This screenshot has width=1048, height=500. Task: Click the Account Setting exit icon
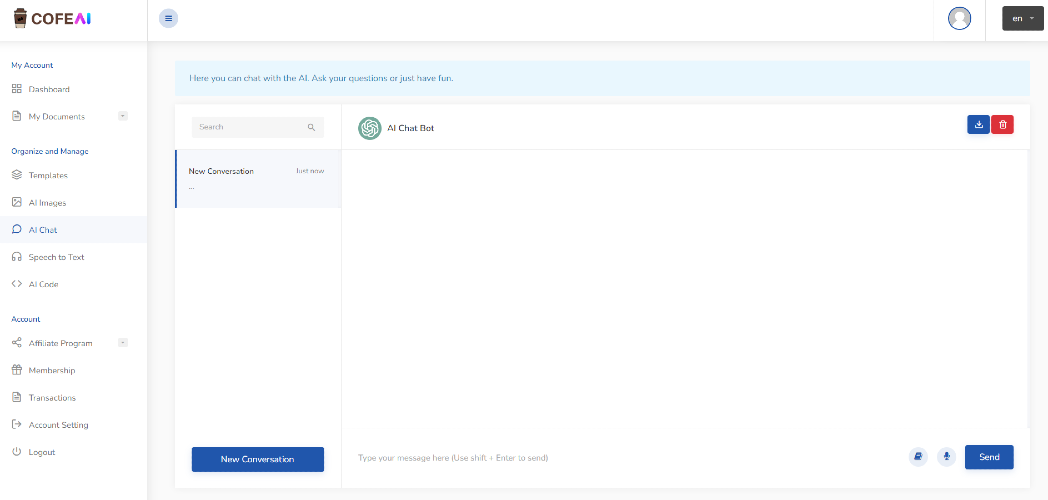pos(17,424)
